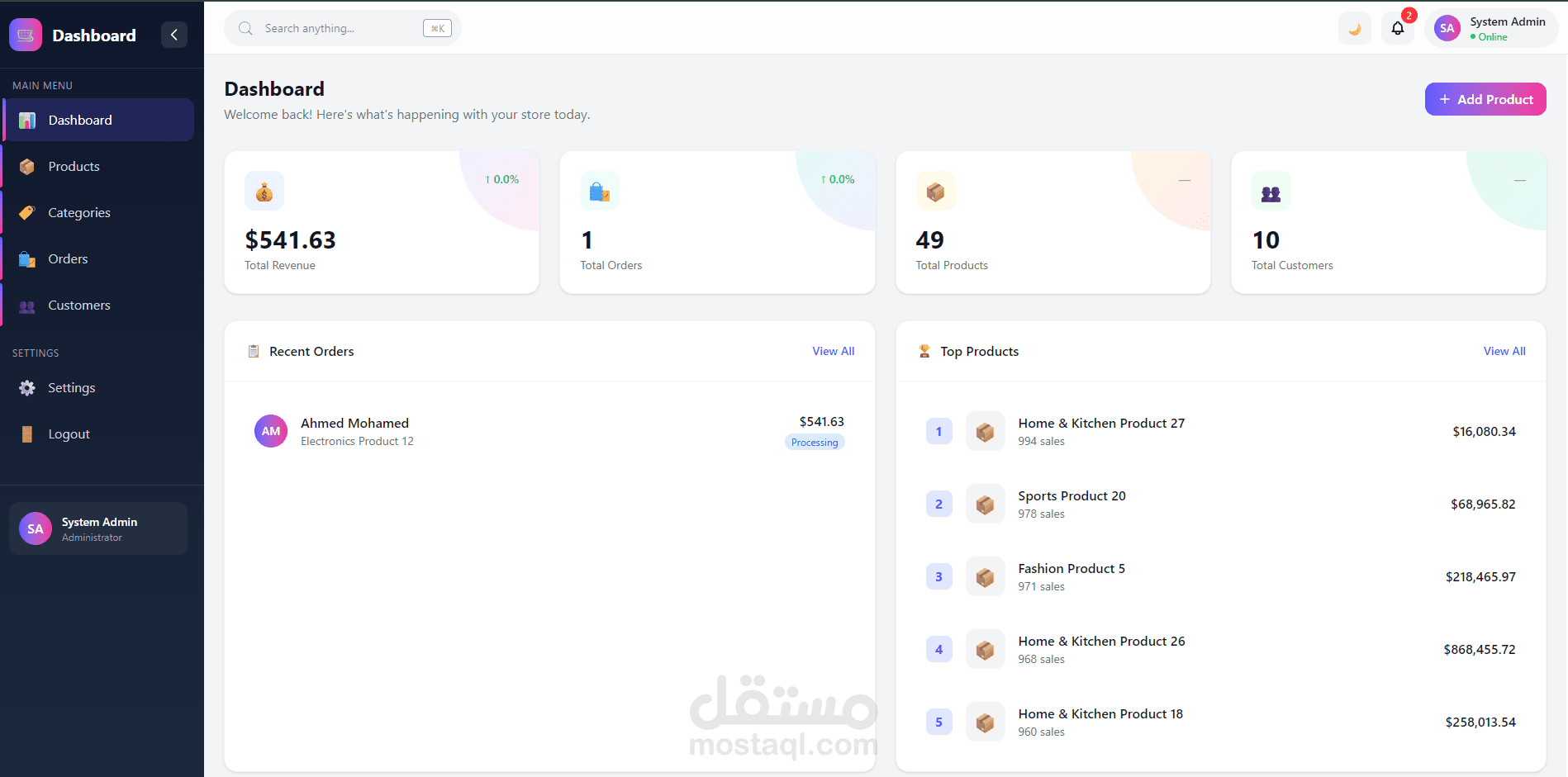Screen dimensions: 1568x777
Task: Collapse the sidebar with the chevron button
Action: tap(174, 35)
